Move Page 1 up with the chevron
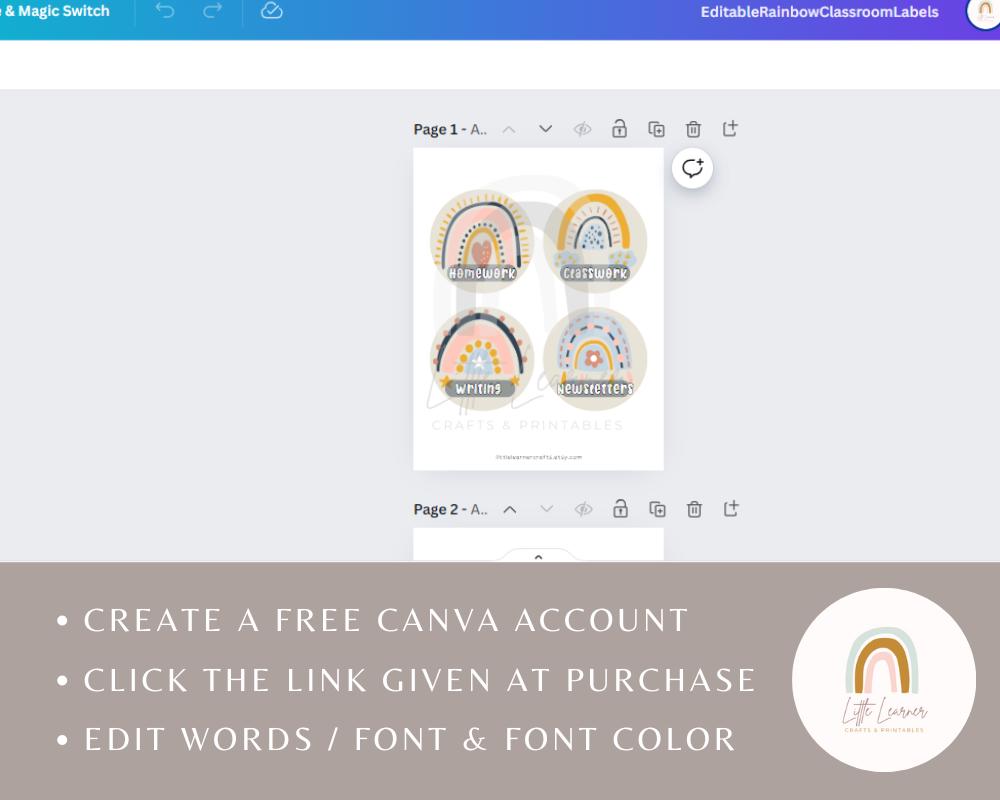Image resolution: width=1000 pixels, height=800 pixels. pos(508,128)
